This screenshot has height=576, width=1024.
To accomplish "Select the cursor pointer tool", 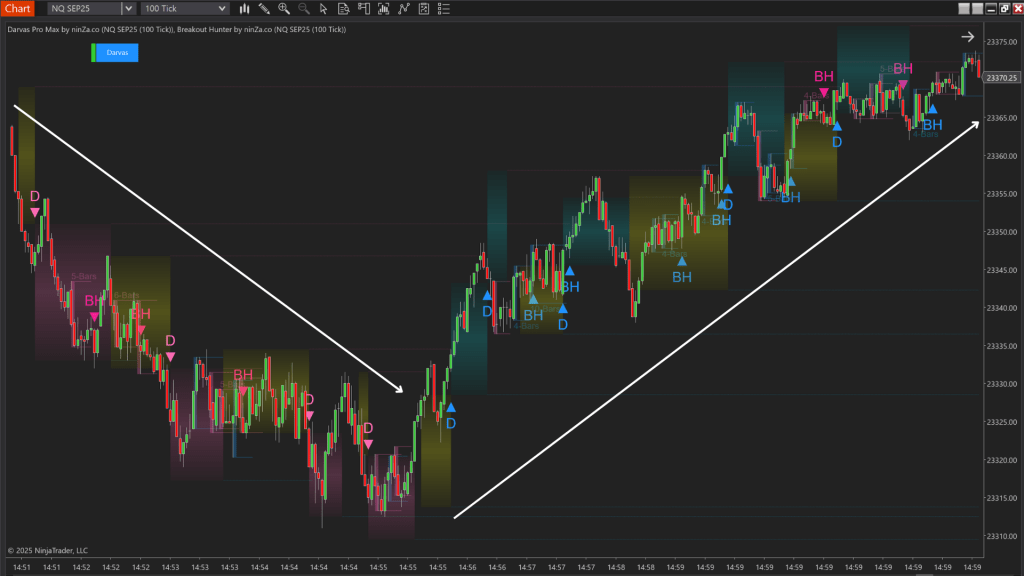I will tap(324, 9).
